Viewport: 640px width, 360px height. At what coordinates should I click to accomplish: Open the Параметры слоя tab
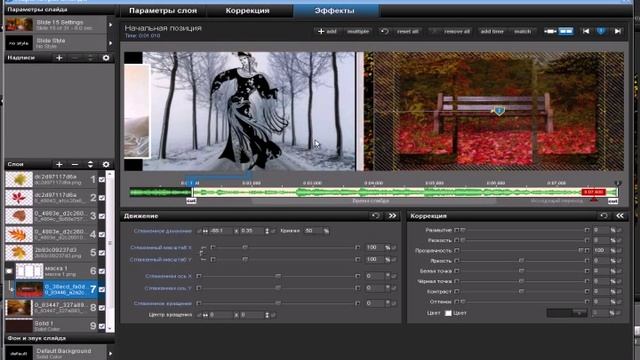pyautogui.click(x=163, y=11)
